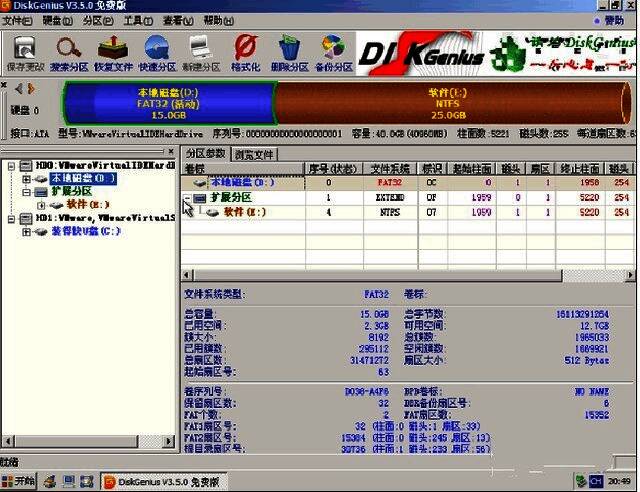The width and height of the screenshot is (640, 492).
Task: Click the New Partition (新建分区) icon
Action: coord(201,54)
